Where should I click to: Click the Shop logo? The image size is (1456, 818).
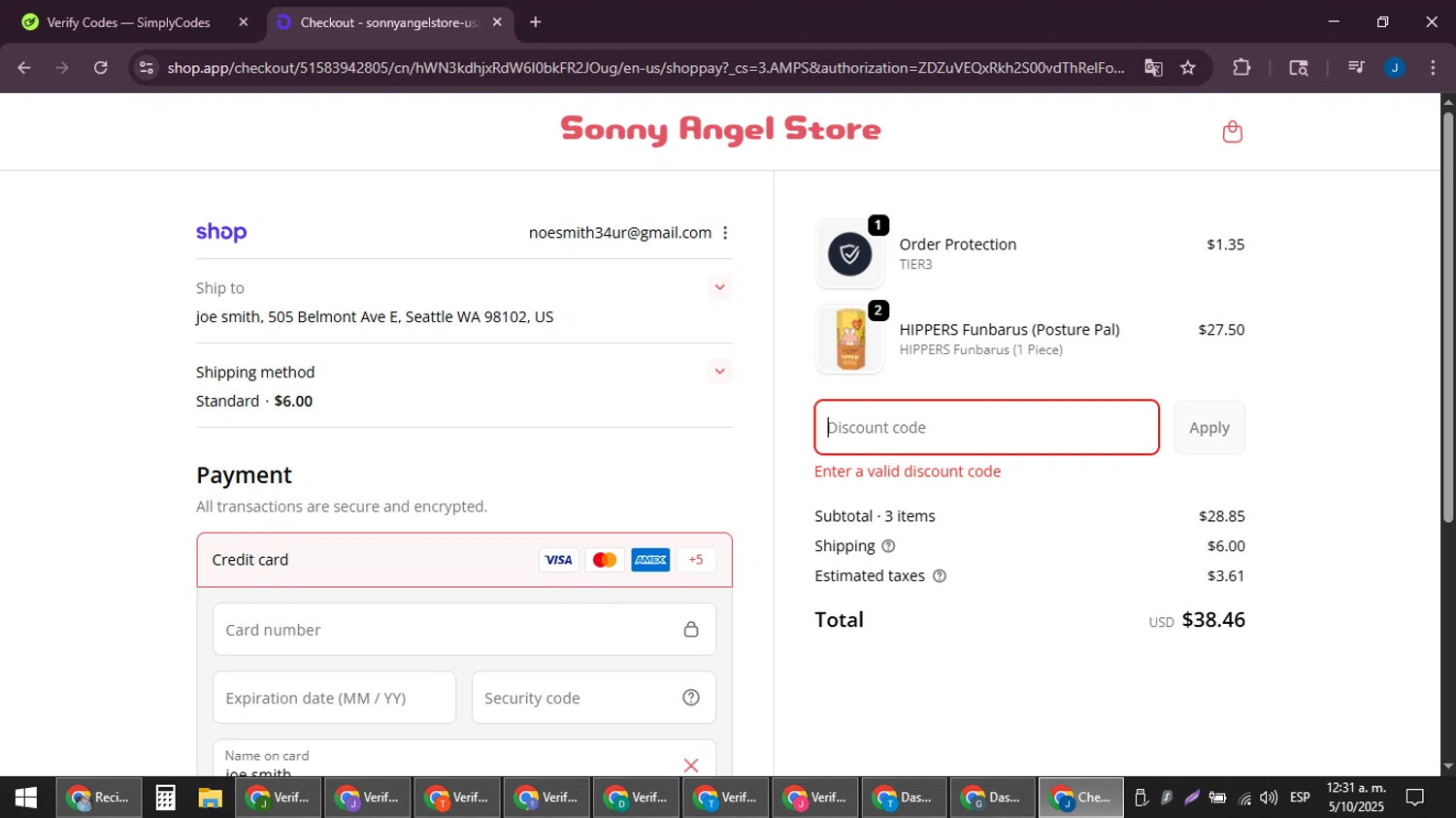[221, 232]
